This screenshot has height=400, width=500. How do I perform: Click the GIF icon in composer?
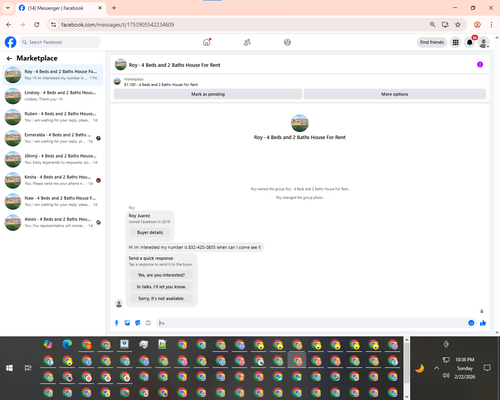click(148, 323)
